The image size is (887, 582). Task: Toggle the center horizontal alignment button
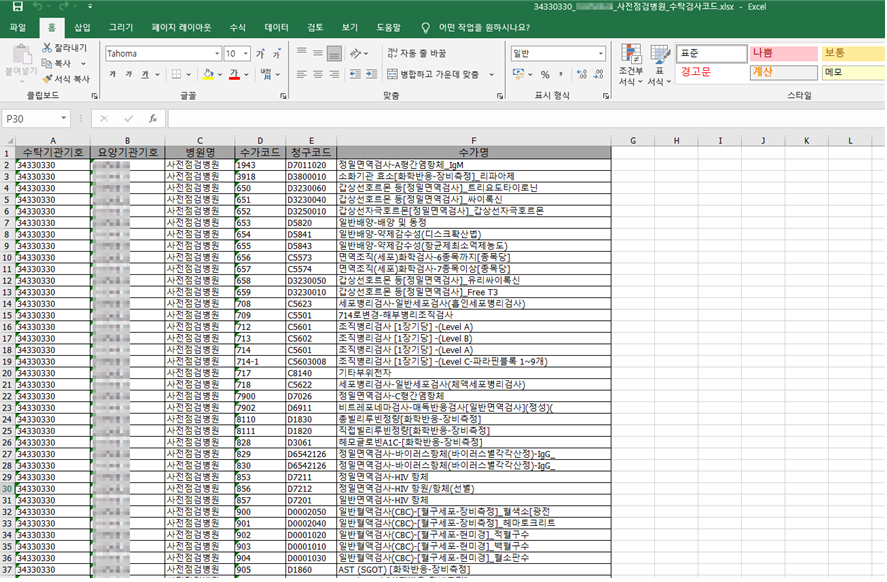pos(320,74)
